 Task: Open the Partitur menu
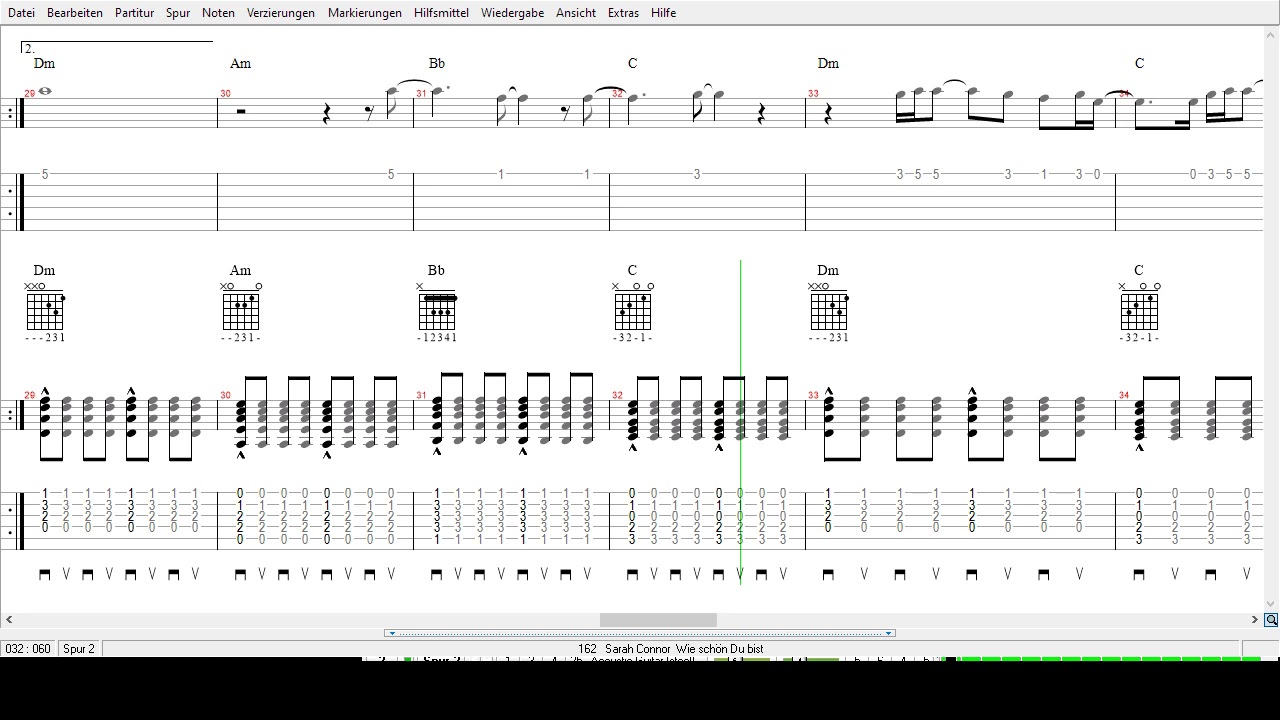pyautogui.click(x=134, y=13)
